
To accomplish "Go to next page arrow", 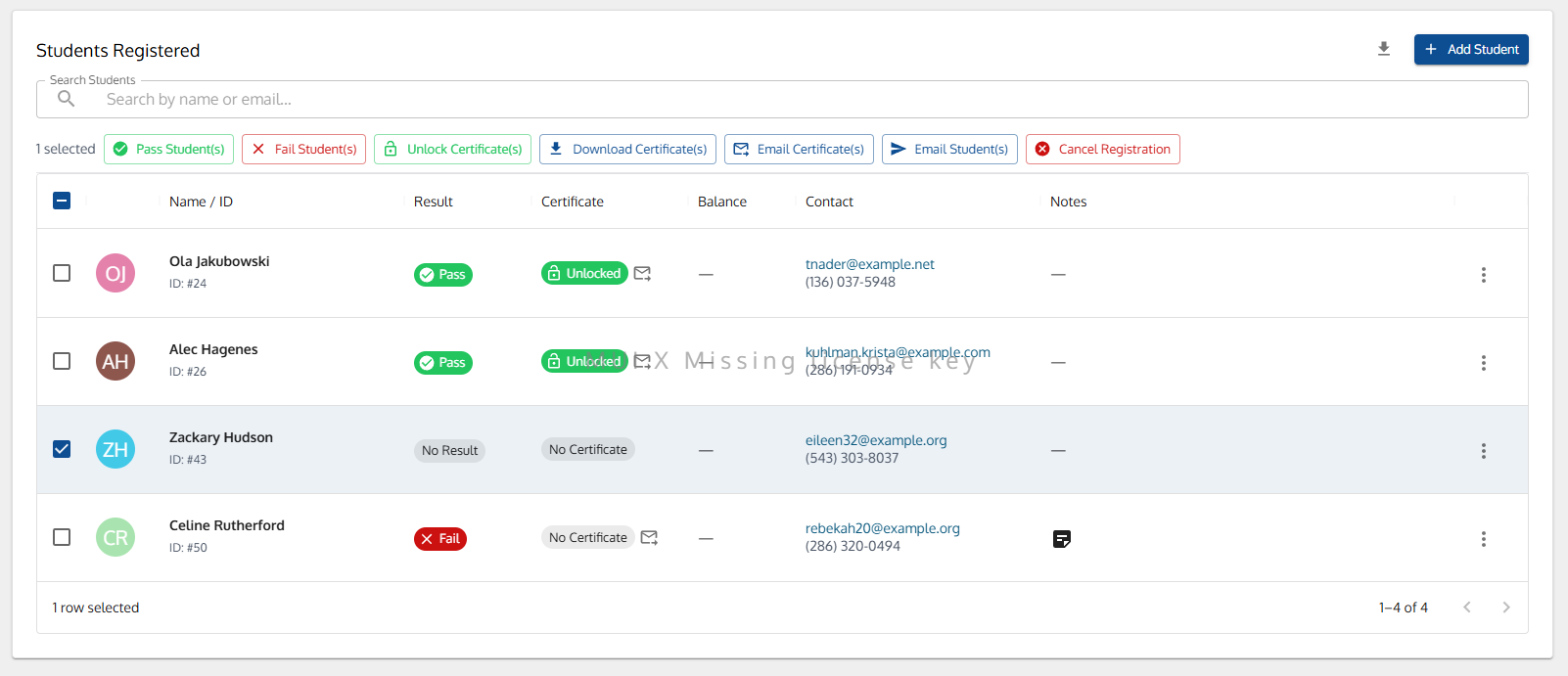I will [1505, 608].
